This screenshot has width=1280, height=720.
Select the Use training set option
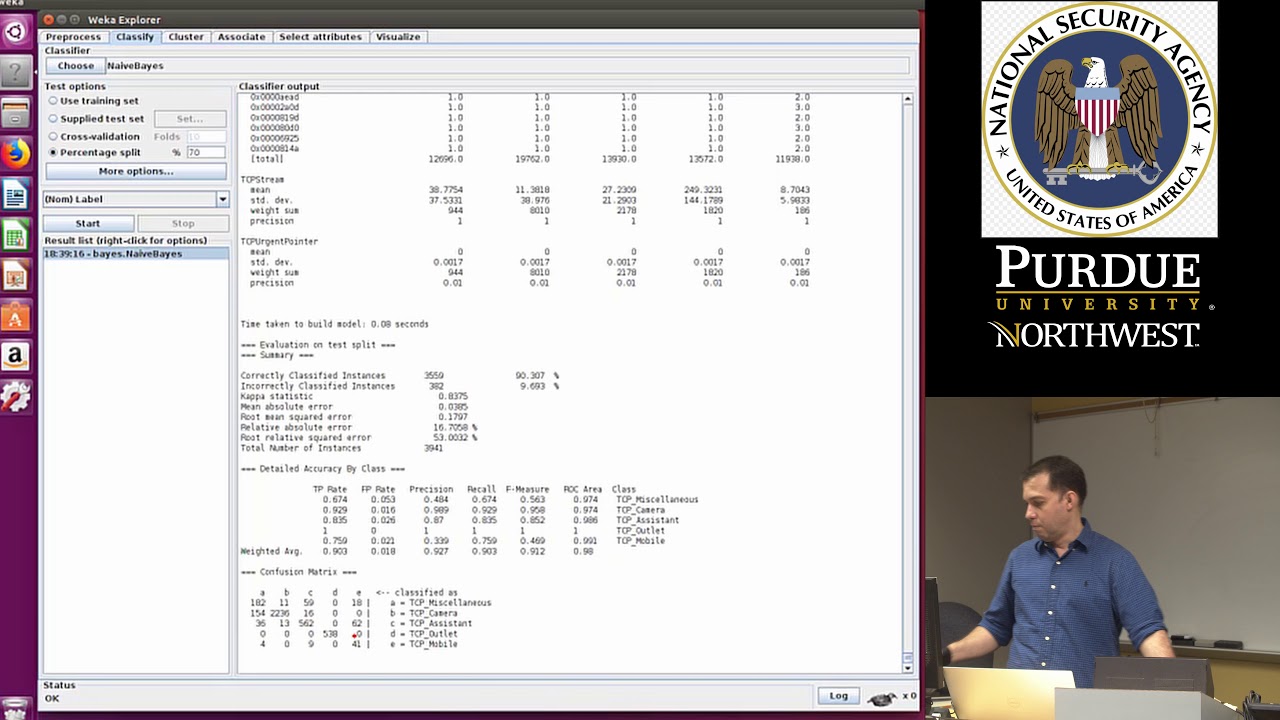[96, 101]
